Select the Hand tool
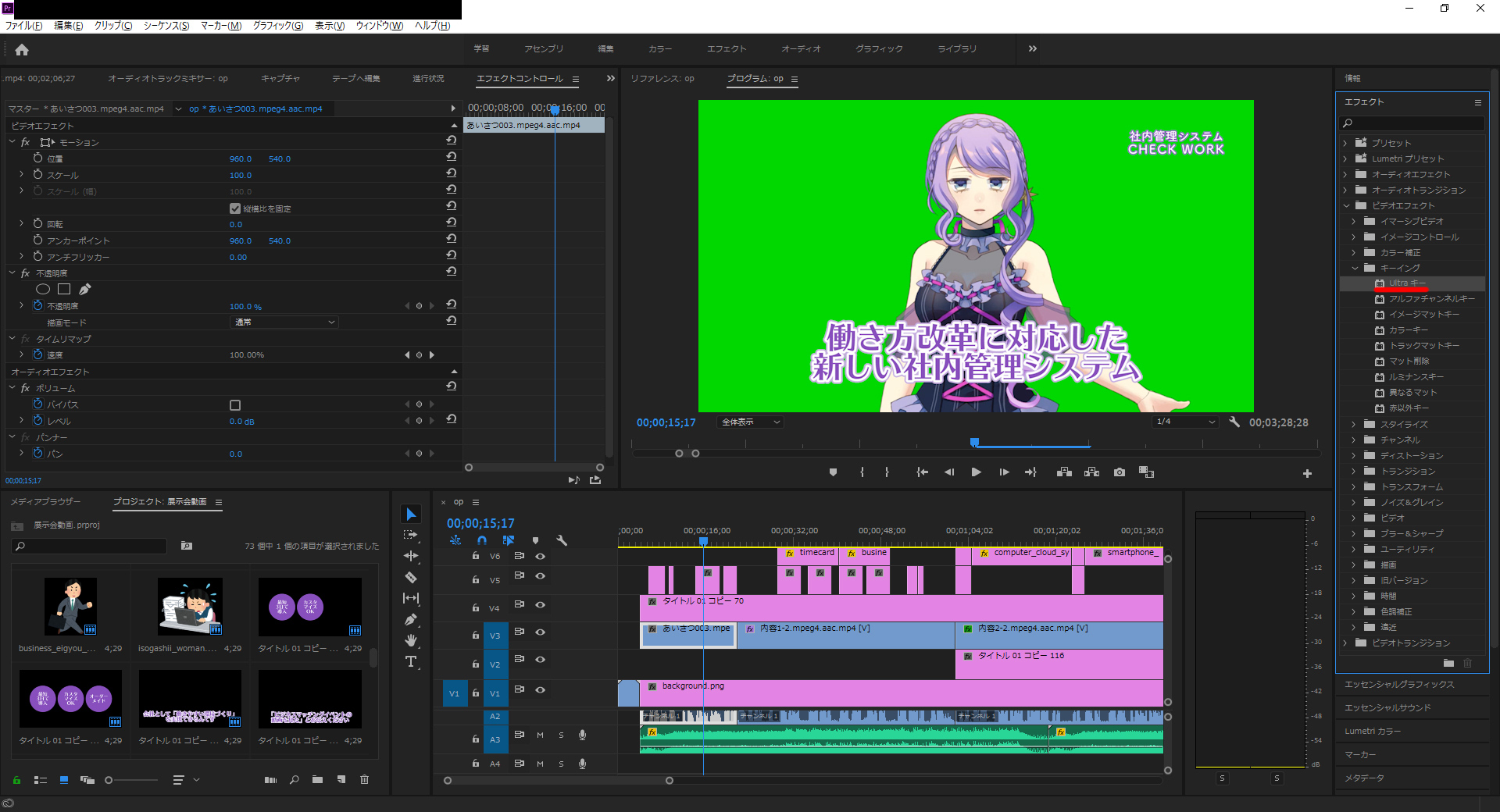 411,640
